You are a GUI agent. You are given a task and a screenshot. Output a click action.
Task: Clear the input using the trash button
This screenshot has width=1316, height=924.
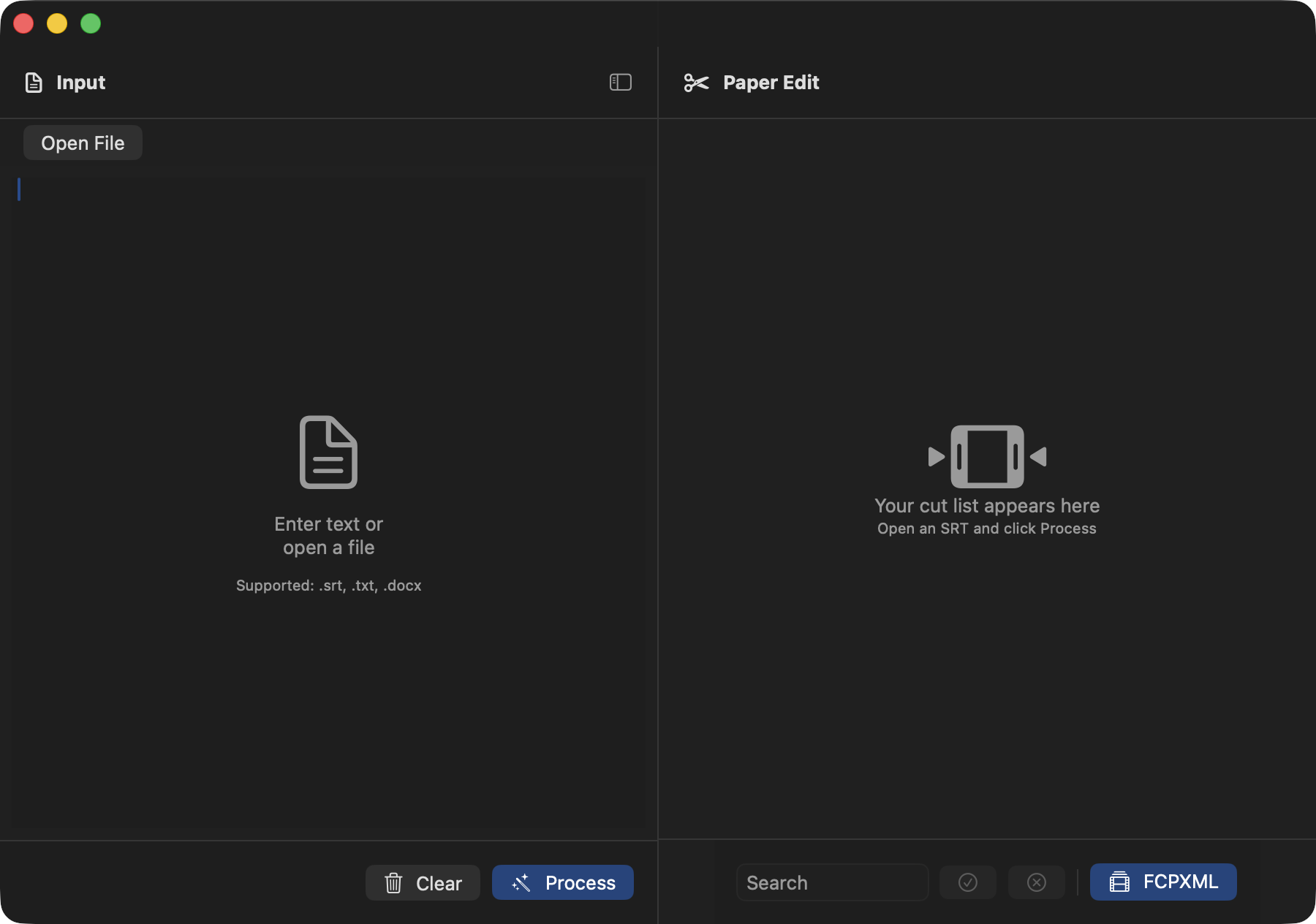point(423,883)
